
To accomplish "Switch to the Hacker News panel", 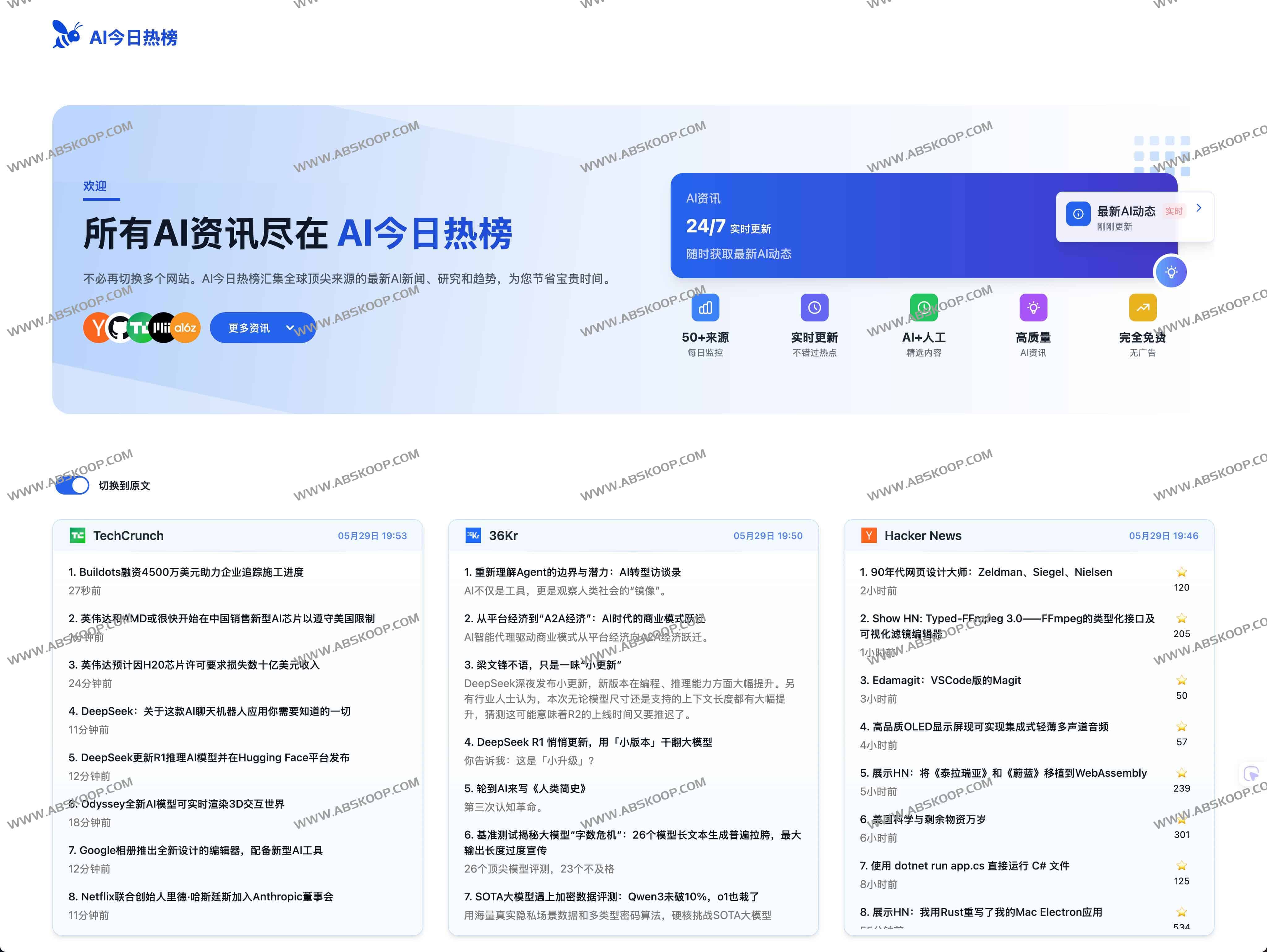I will click(x=923, y=535).
